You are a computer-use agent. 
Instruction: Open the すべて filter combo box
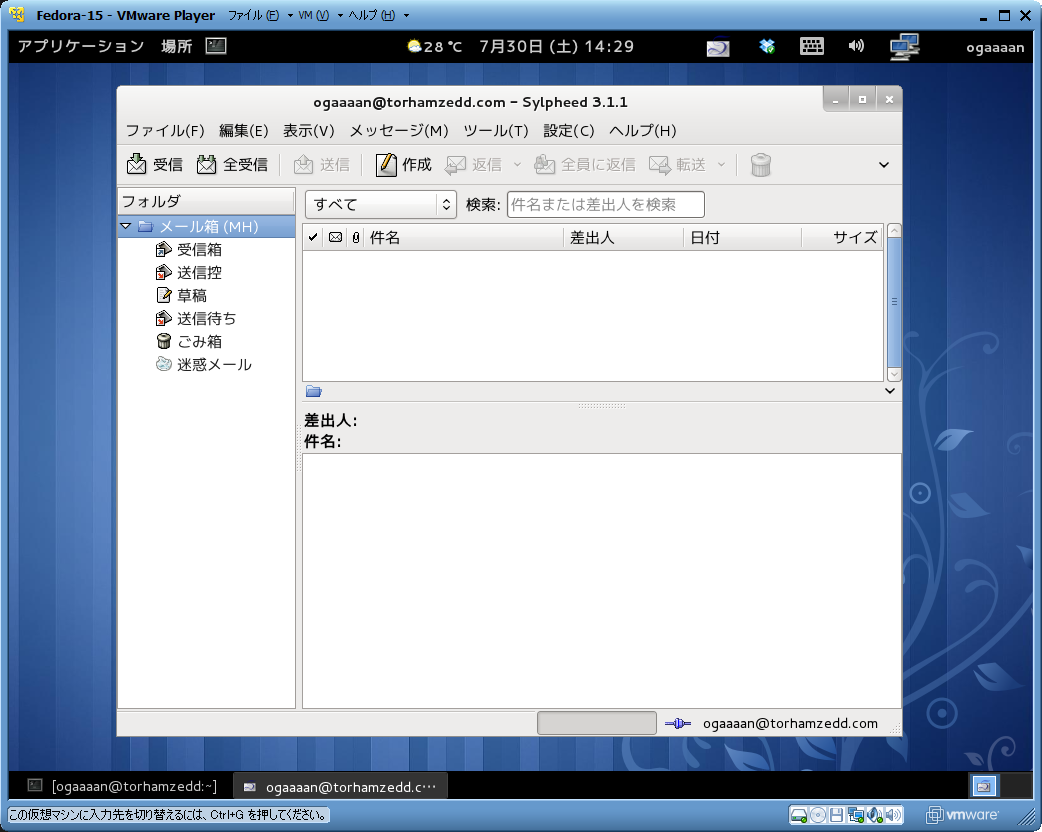click(x=381, y=205)
